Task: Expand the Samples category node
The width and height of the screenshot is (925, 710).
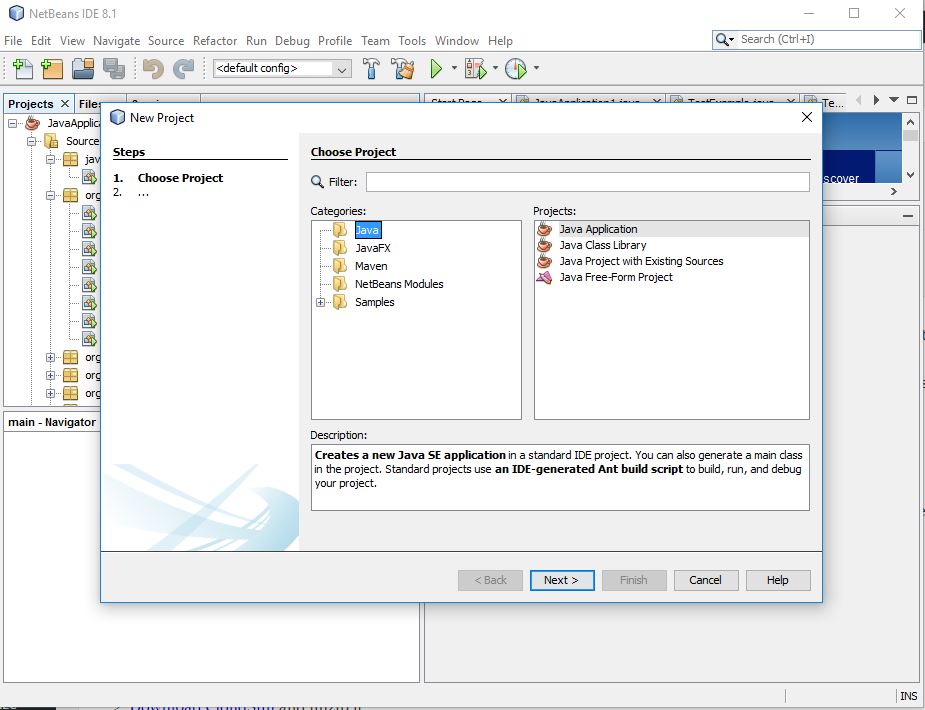Action: coord(320,303)
